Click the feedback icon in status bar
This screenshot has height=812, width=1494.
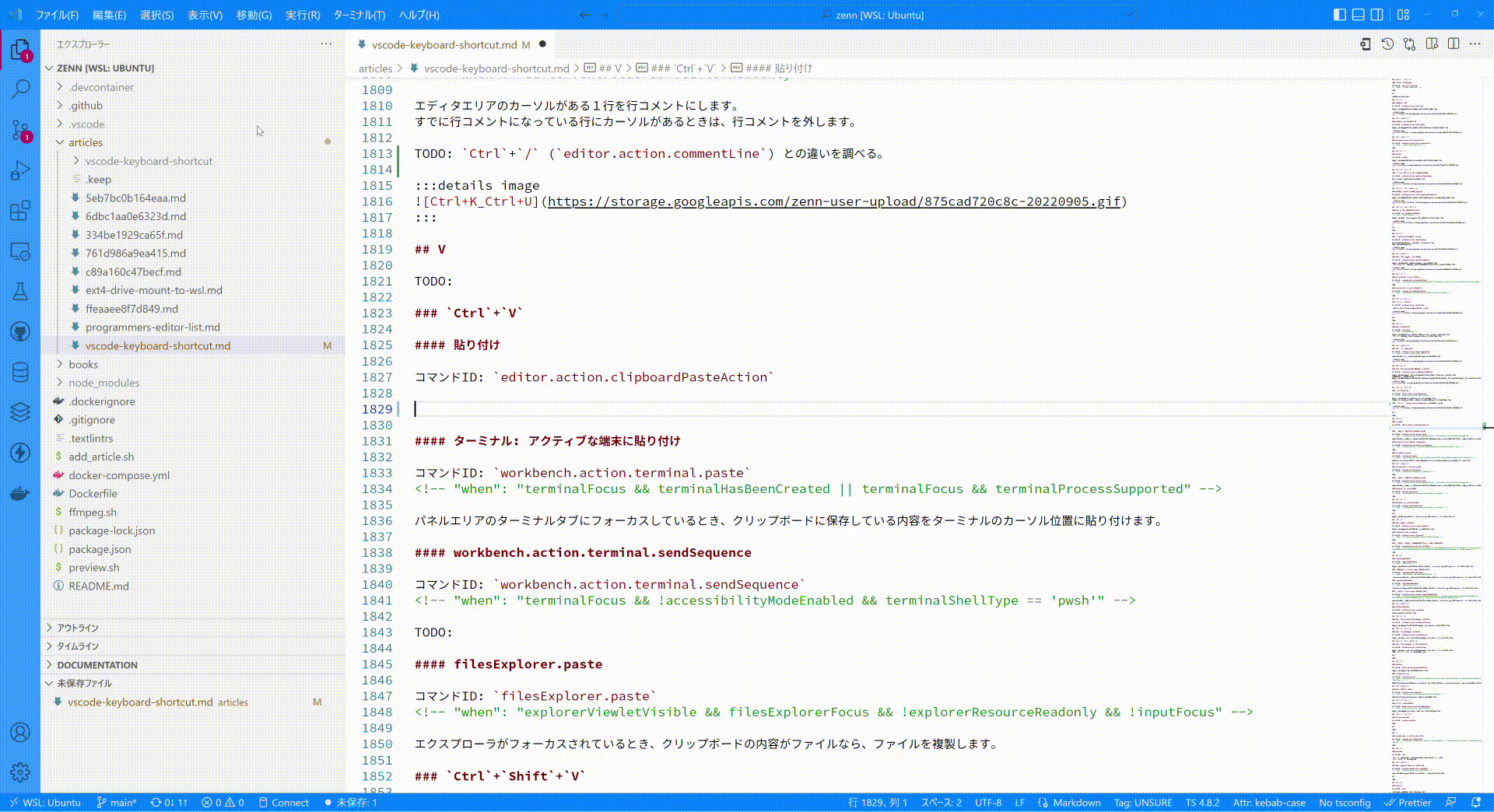[1450, 802]
